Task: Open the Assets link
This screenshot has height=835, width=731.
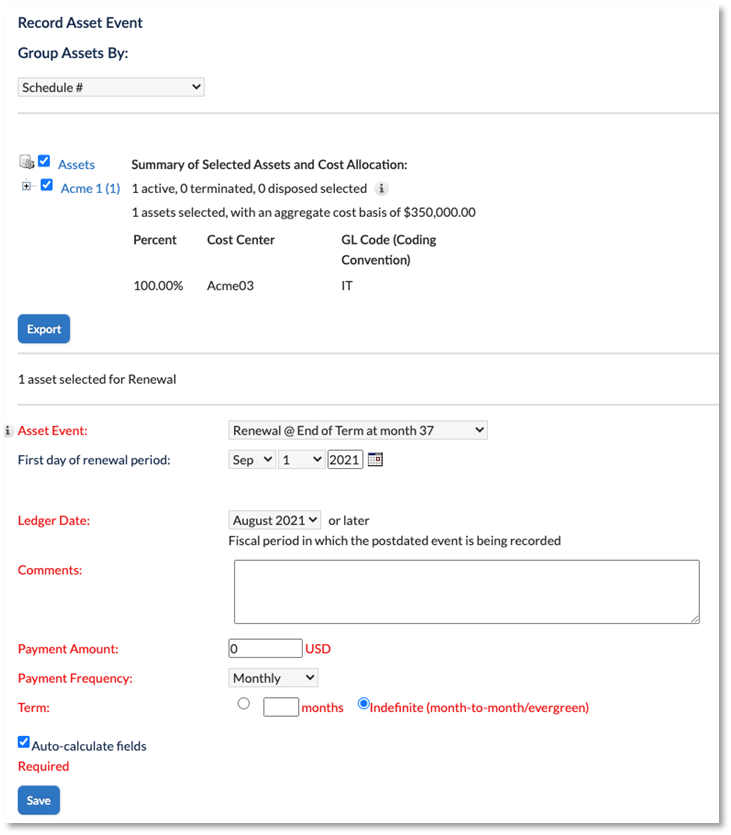Action: coord(76,165)
